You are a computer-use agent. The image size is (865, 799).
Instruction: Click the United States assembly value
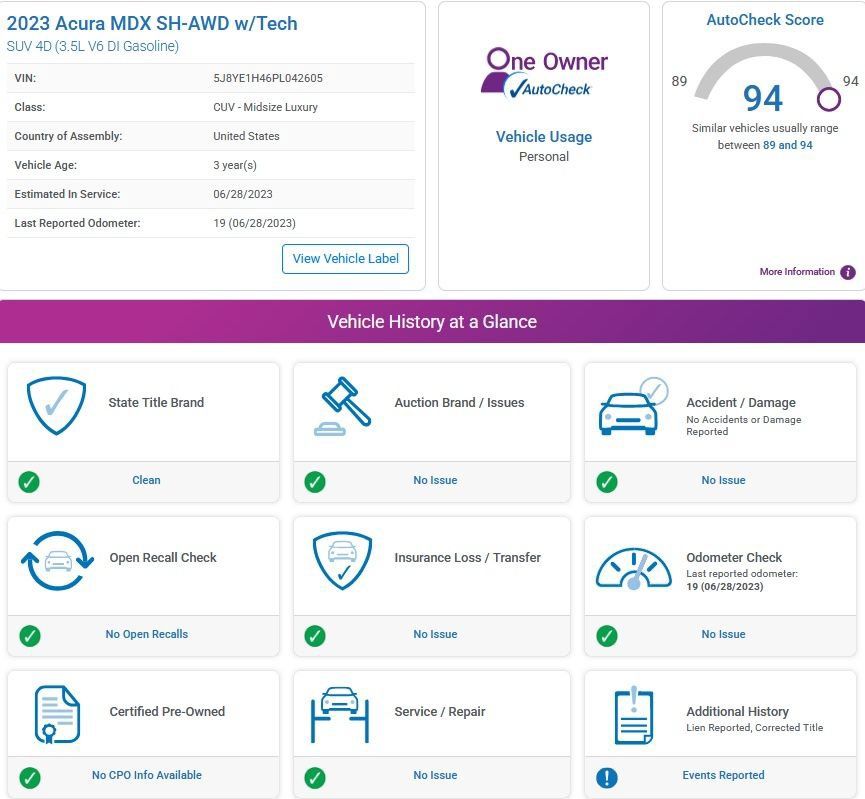pos(246,136)
